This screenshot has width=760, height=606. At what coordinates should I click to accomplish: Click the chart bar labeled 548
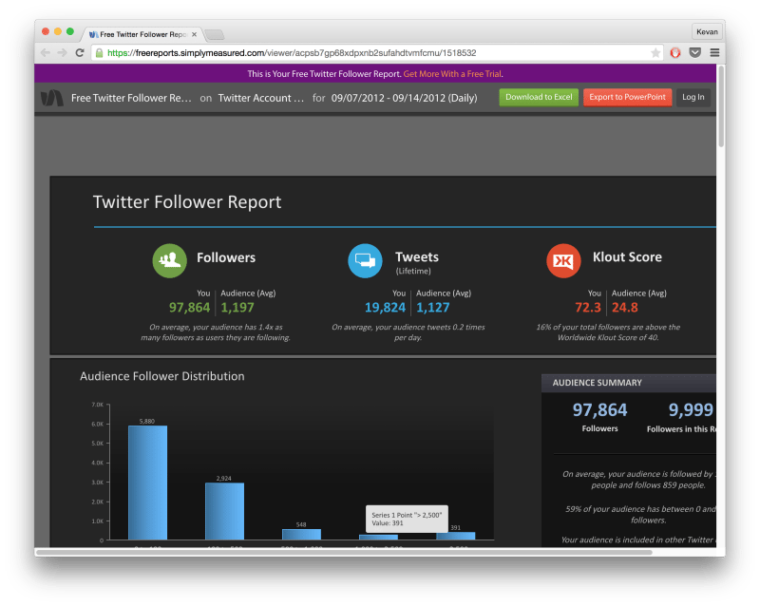[301, 534]
